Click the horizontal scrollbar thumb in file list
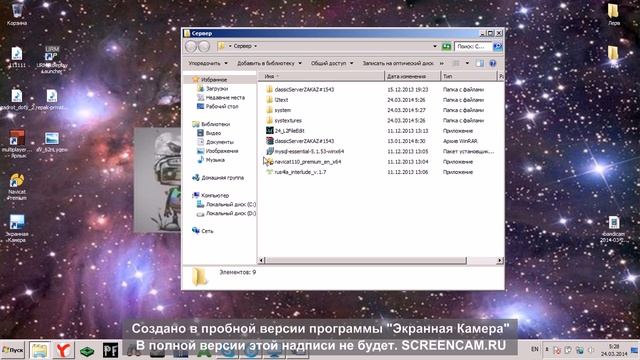The image size is (640, 360). pyautogui.click(x=366, y=260)
